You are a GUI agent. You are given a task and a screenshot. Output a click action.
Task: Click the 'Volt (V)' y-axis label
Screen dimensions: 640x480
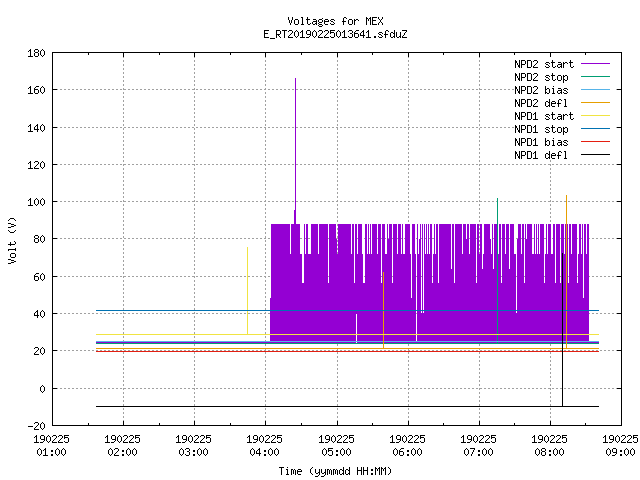(12, 240)
